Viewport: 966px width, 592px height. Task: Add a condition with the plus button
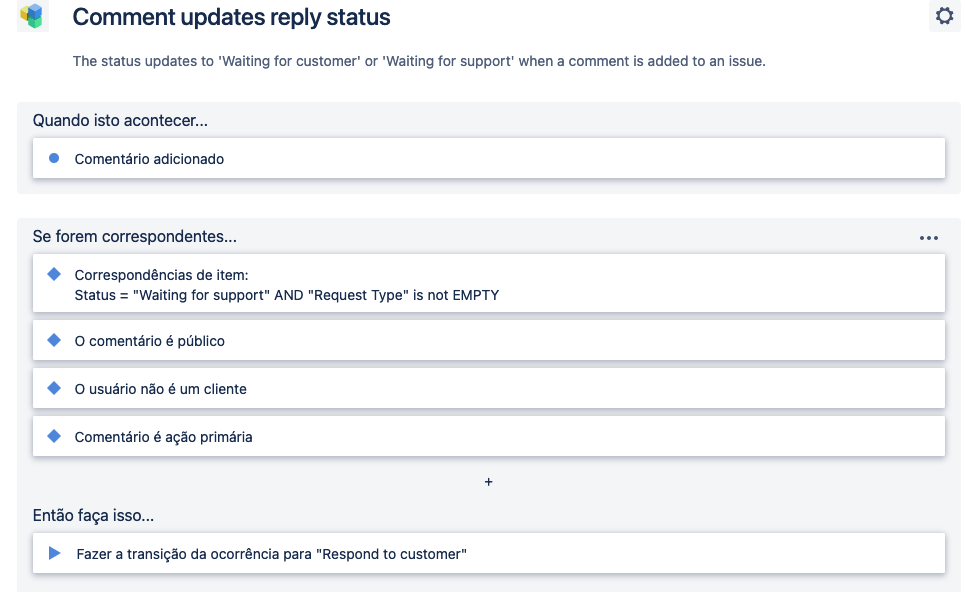[488, 482]
